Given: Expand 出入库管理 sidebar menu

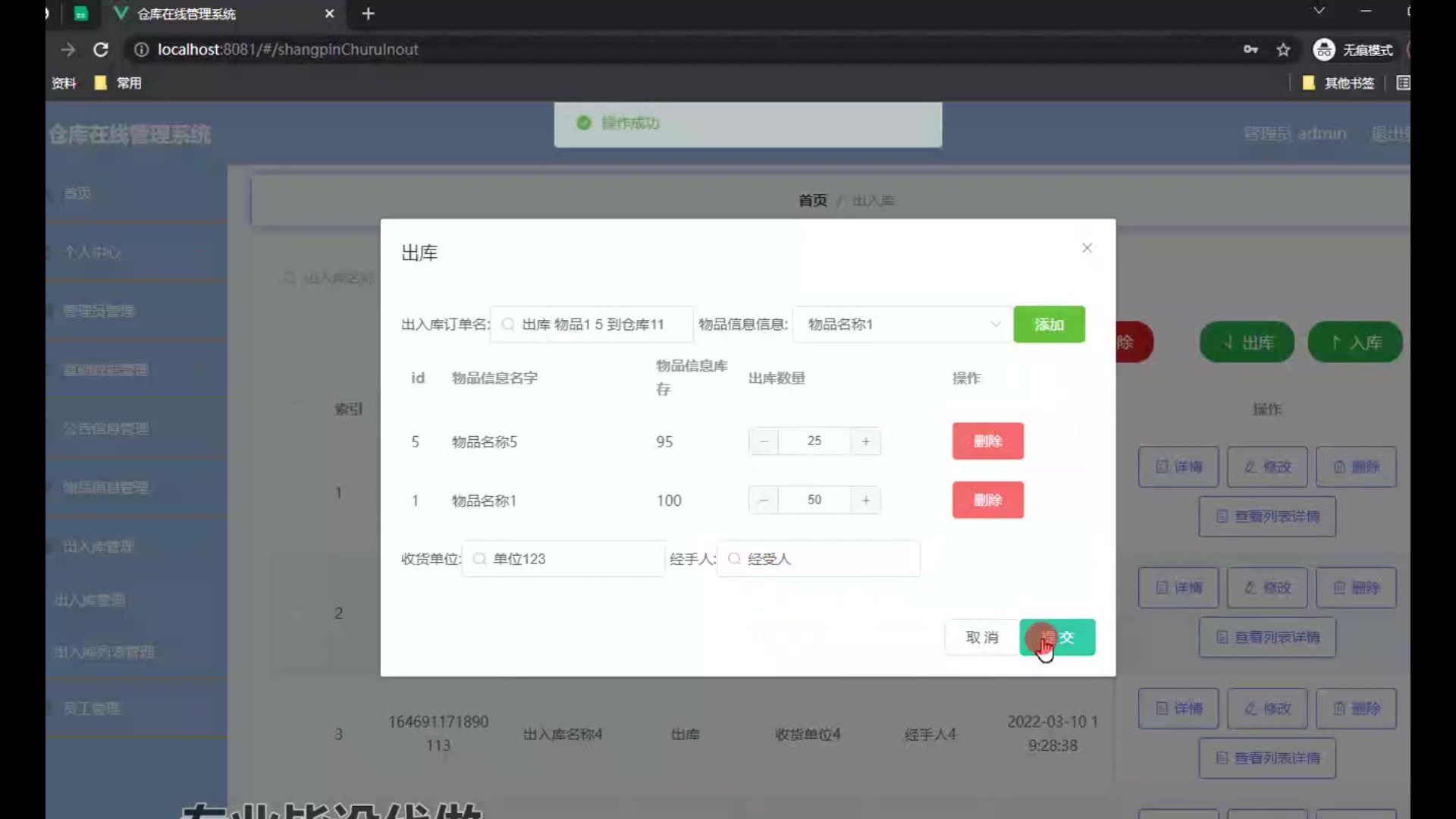Looking at the screenshot, I should click(x=99, y=547).
